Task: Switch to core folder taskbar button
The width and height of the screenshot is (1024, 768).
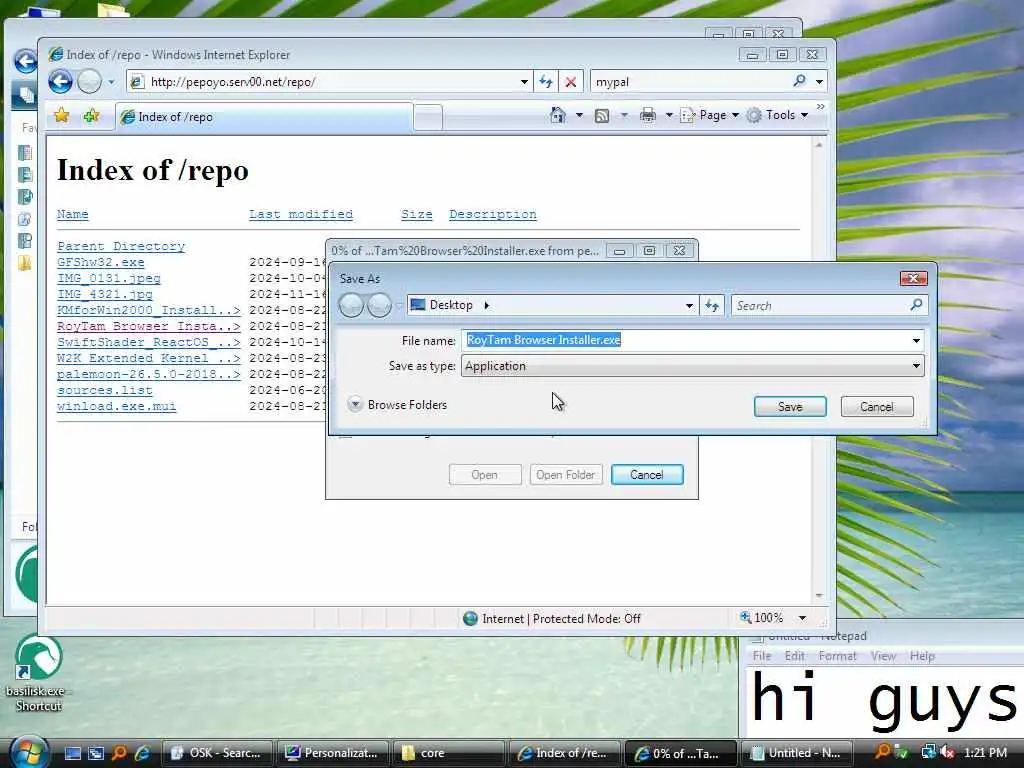Action: [448, 753]
